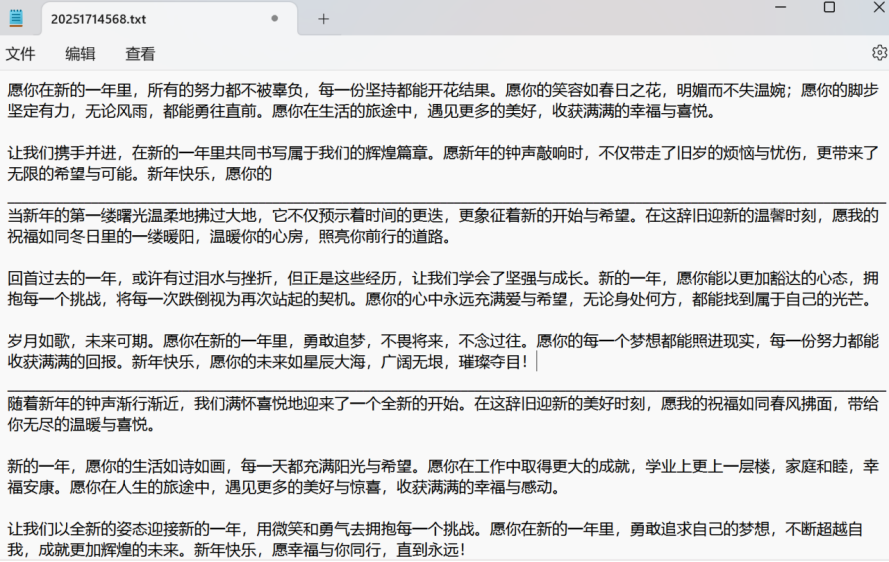Screen dimensions: 889x562
Task: Click text line starting 愿你在新的一年里，所有的努力
Action: [443, 90]
